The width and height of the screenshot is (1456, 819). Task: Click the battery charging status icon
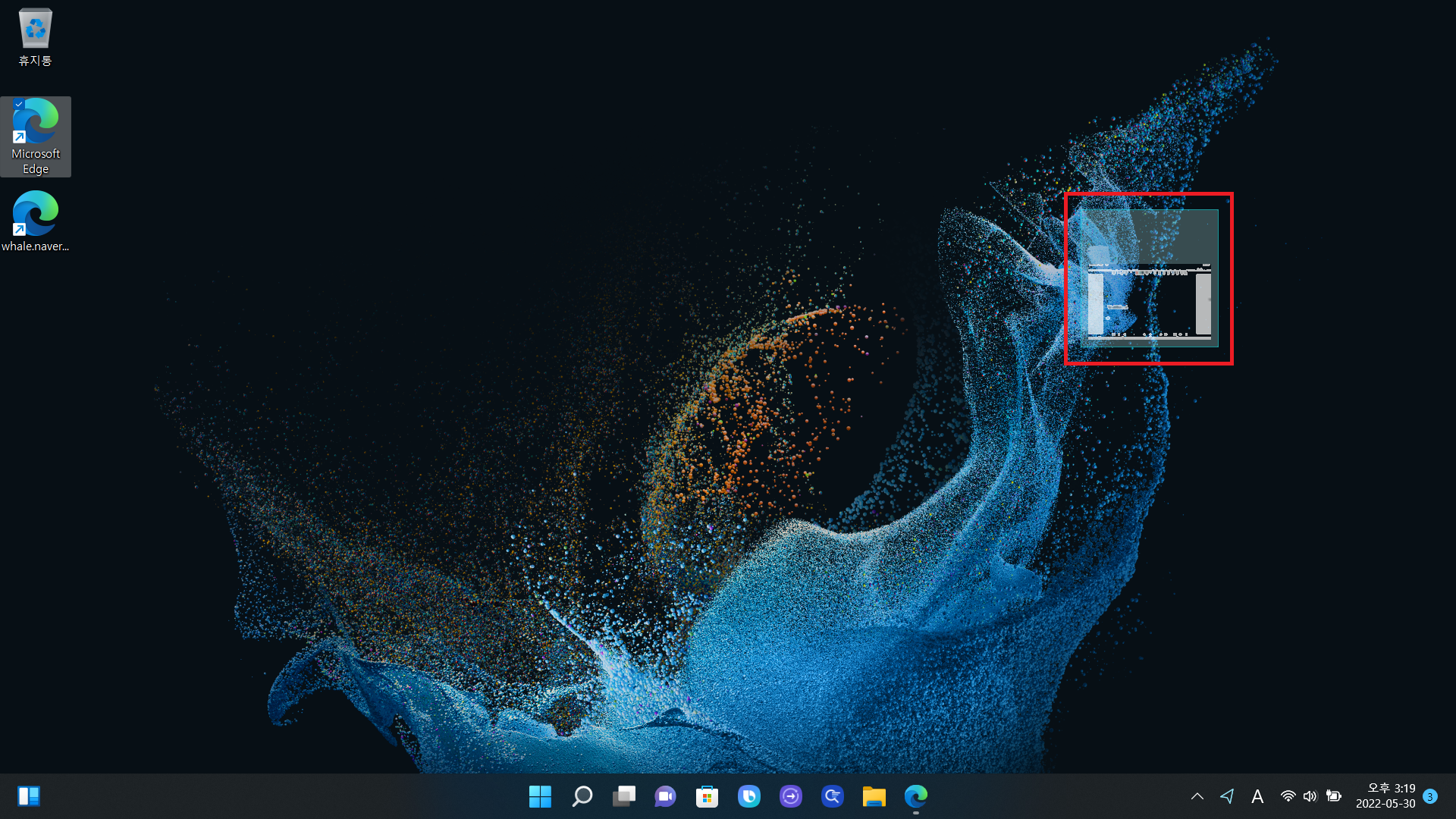coord(1333,796)
